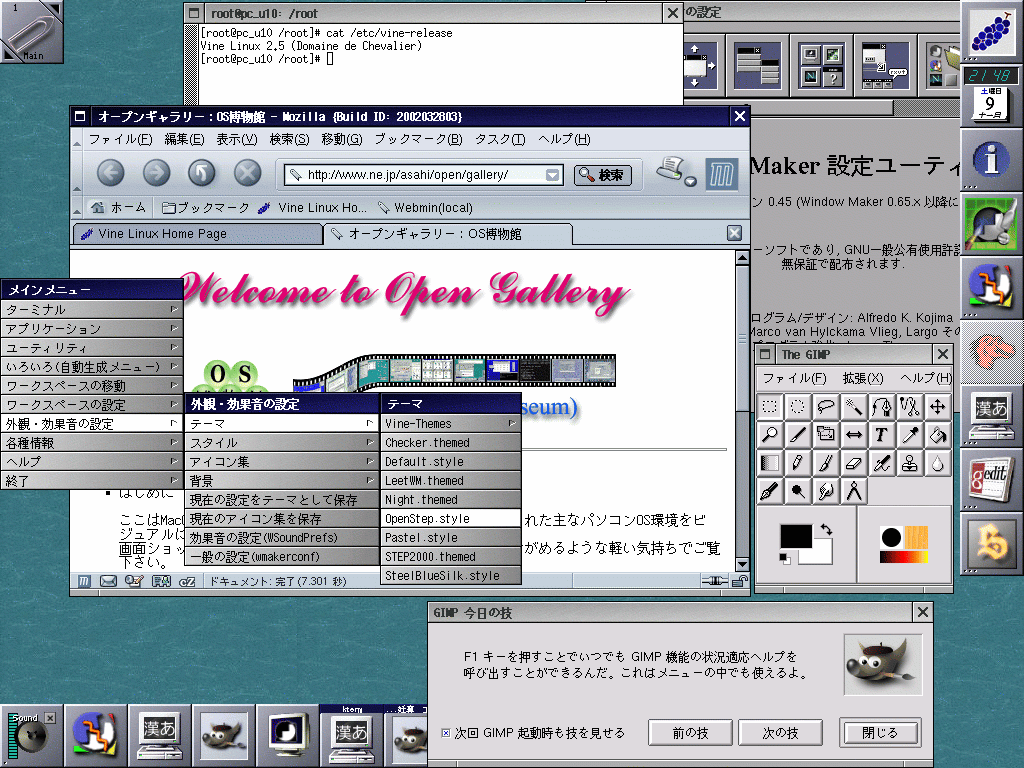Image resolution: width=1024 pixels, height=768 pixels.
Task: Choose the Measure compass tool
Action: [x=854, y=491]
